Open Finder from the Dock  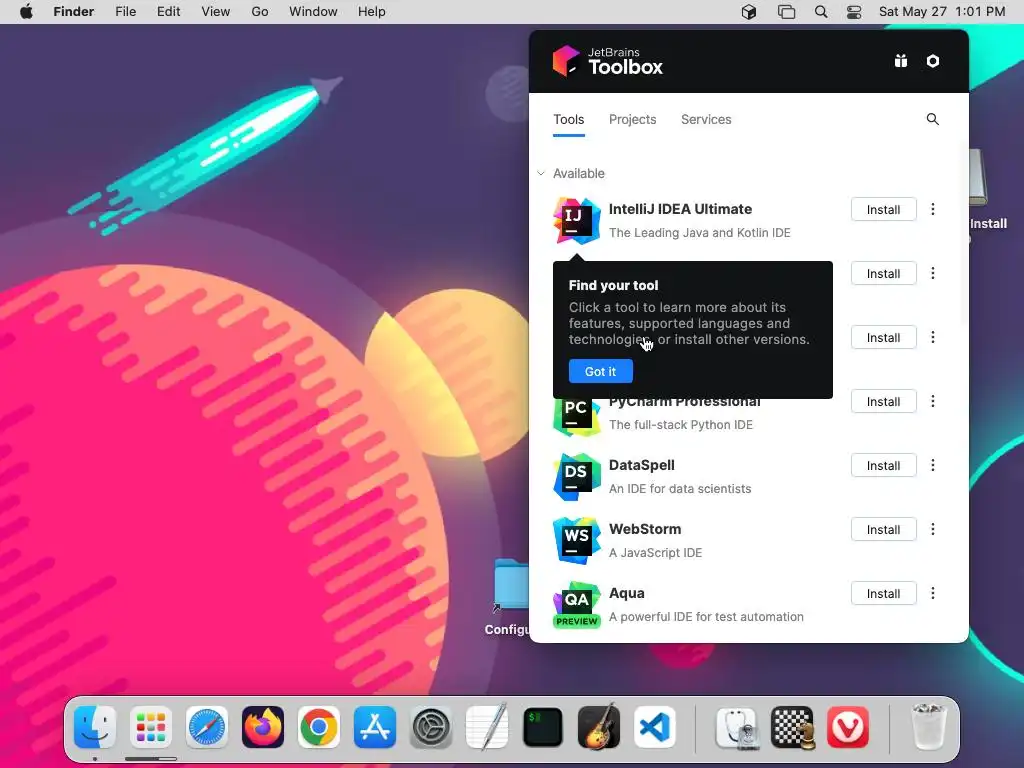(x=95, y=727)
